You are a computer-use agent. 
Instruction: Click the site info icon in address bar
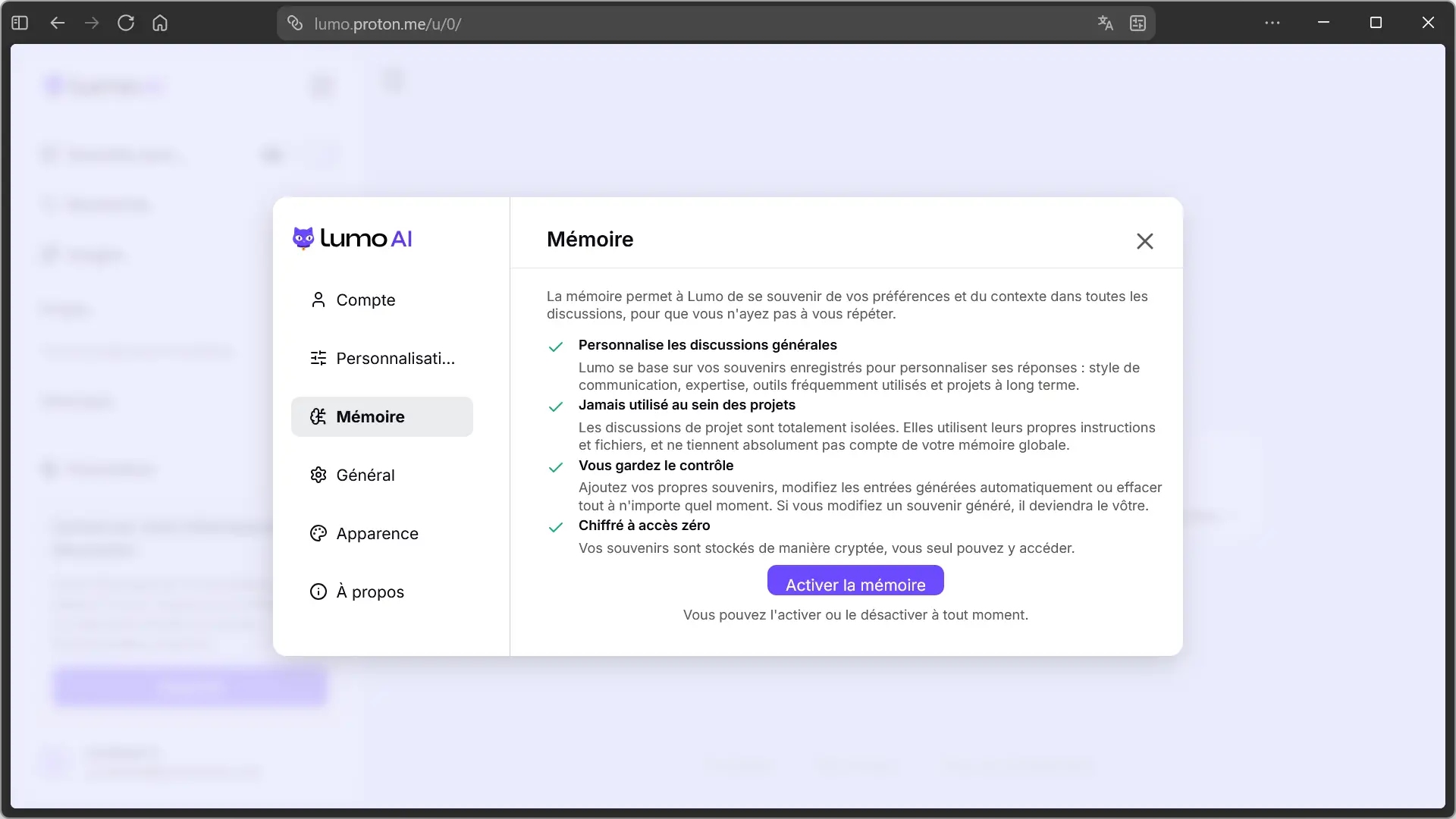pos(295,23)
